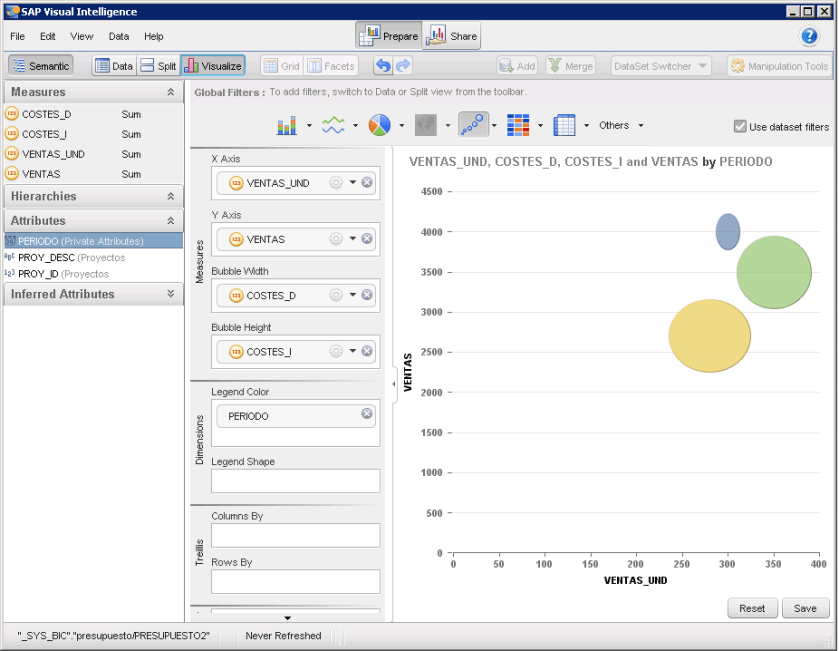Click the Save button
The image size is (839, 651).
(805, 608)
